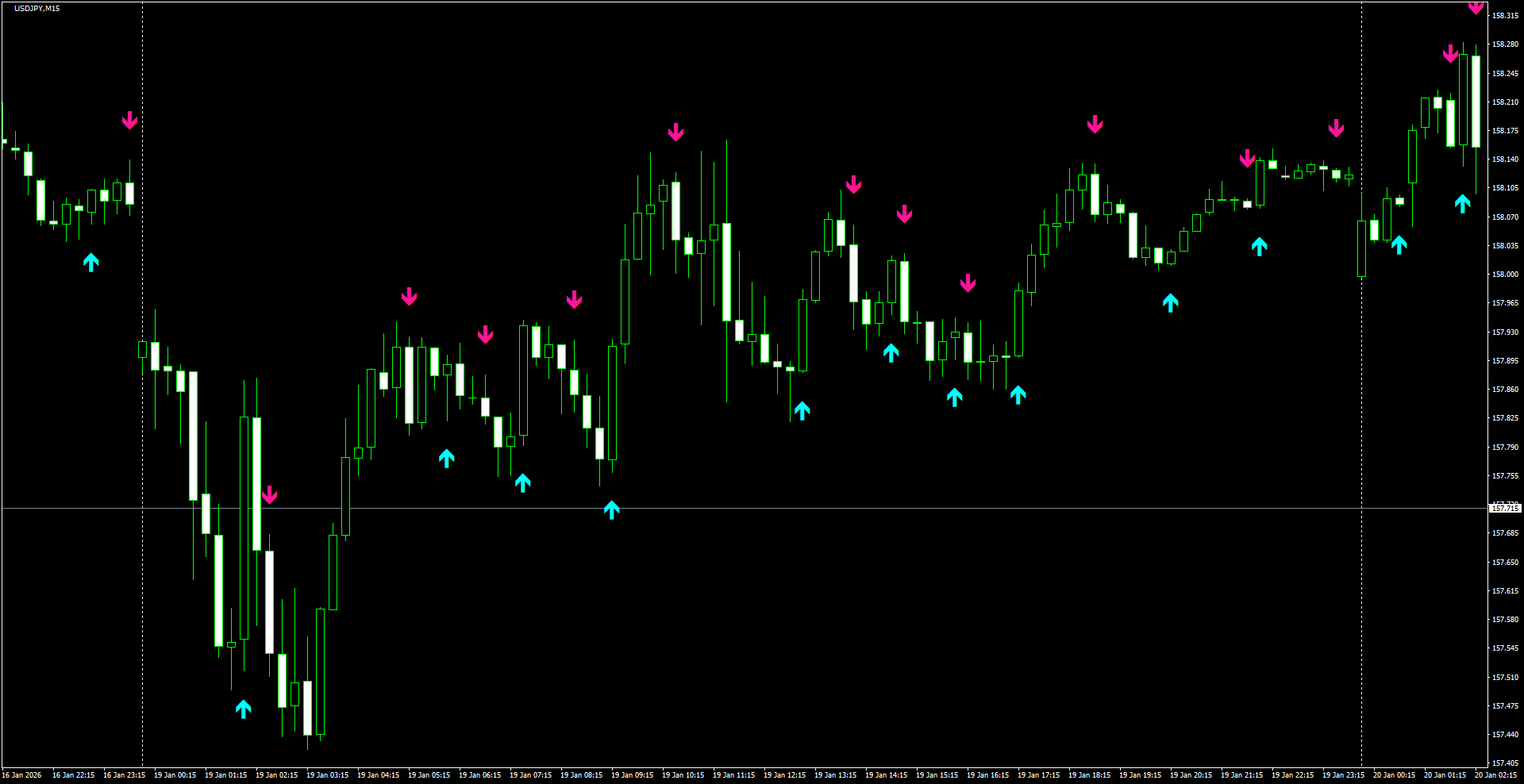This screenshot has height=784, width=1524.
Task: Select the pink sell arrow above the 19 Jan 10:15 peak
Action: pyautogui.click(x=675, y=133)
